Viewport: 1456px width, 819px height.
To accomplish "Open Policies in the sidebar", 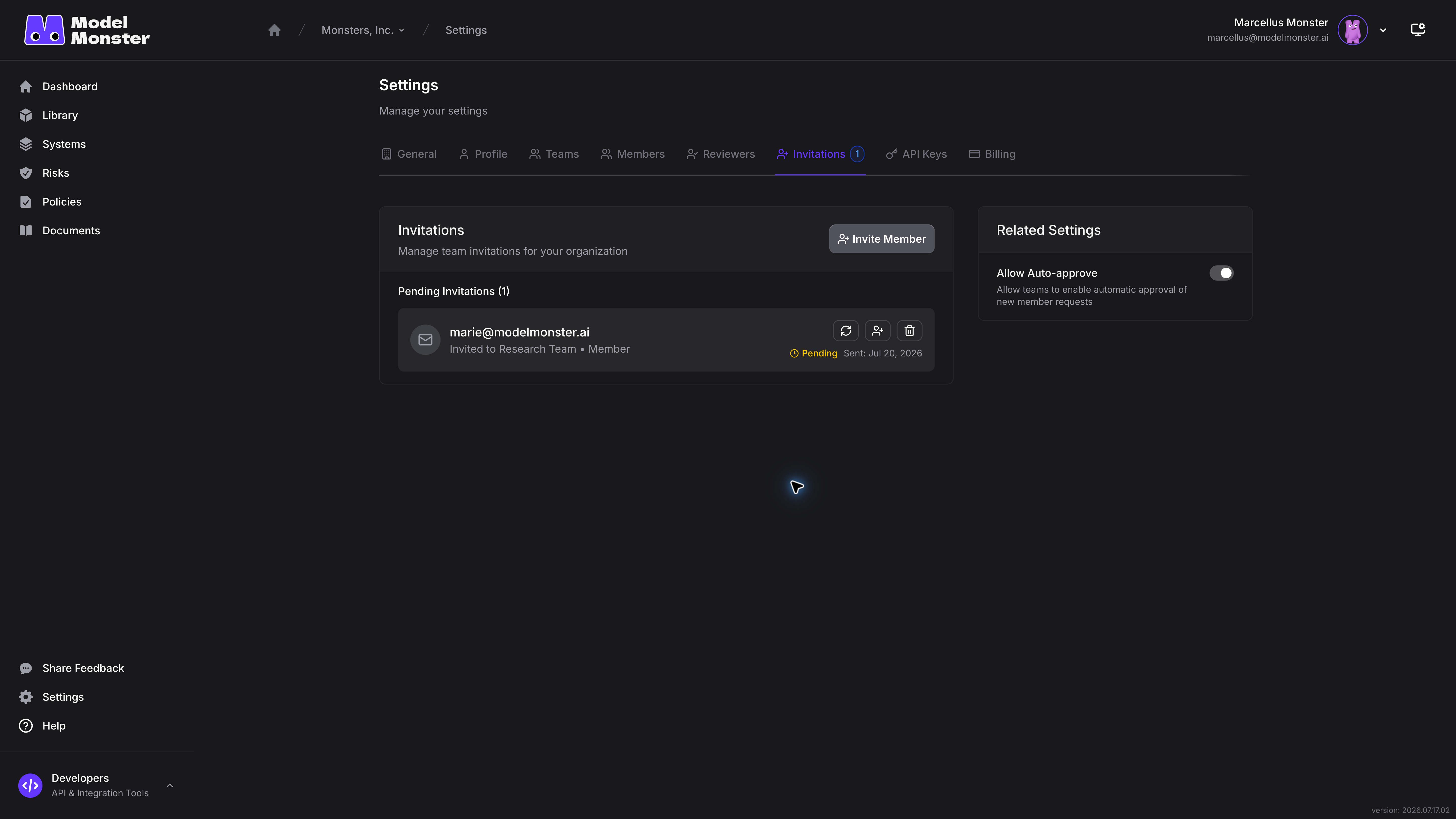I will pyautogui.click(x=50, y=202).
